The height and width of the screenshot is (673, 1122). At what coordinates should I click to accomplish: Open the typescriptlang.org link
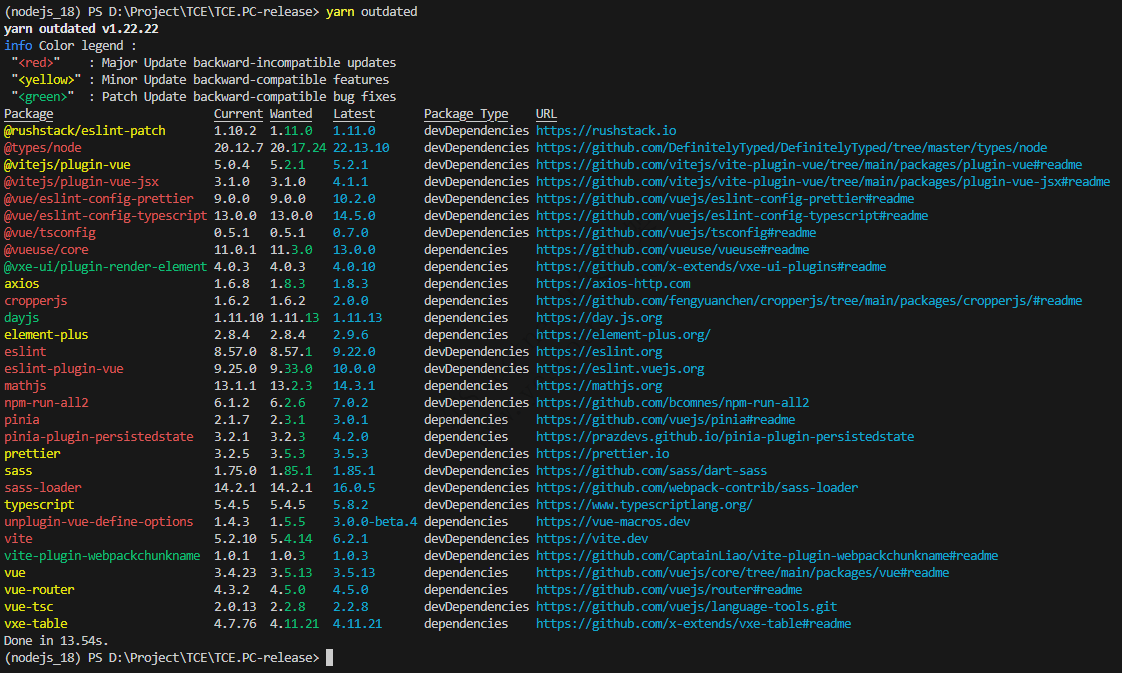click(x=644, y=505)
